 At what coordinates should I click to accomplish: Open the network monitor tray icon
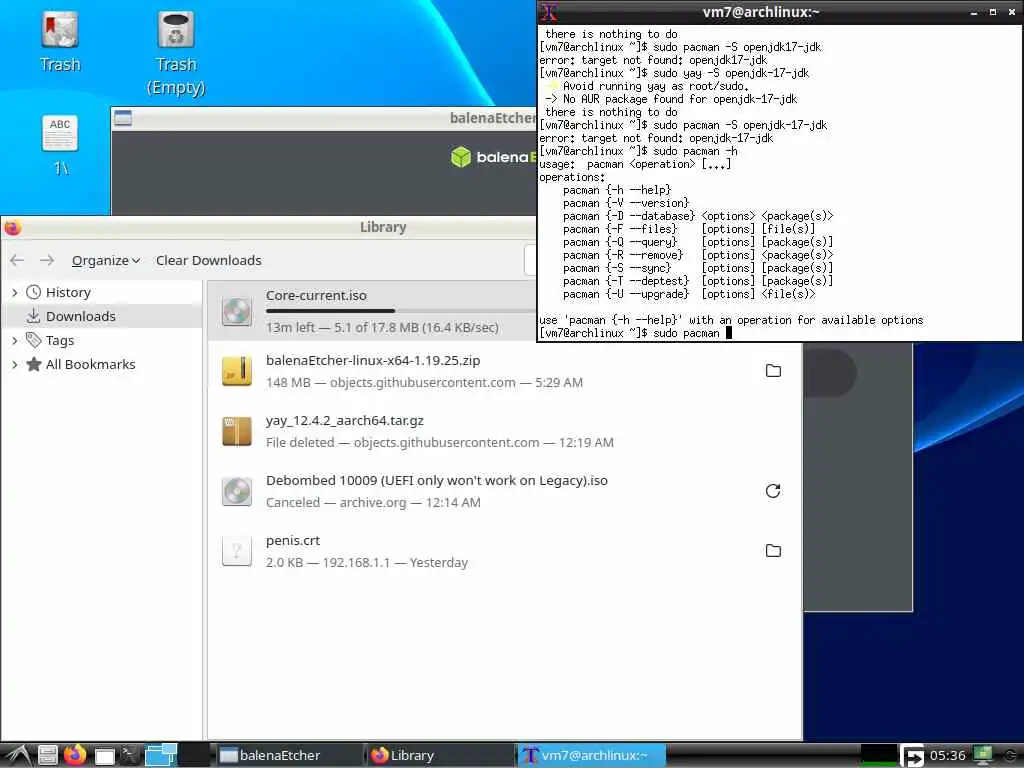tap(982, 756)
